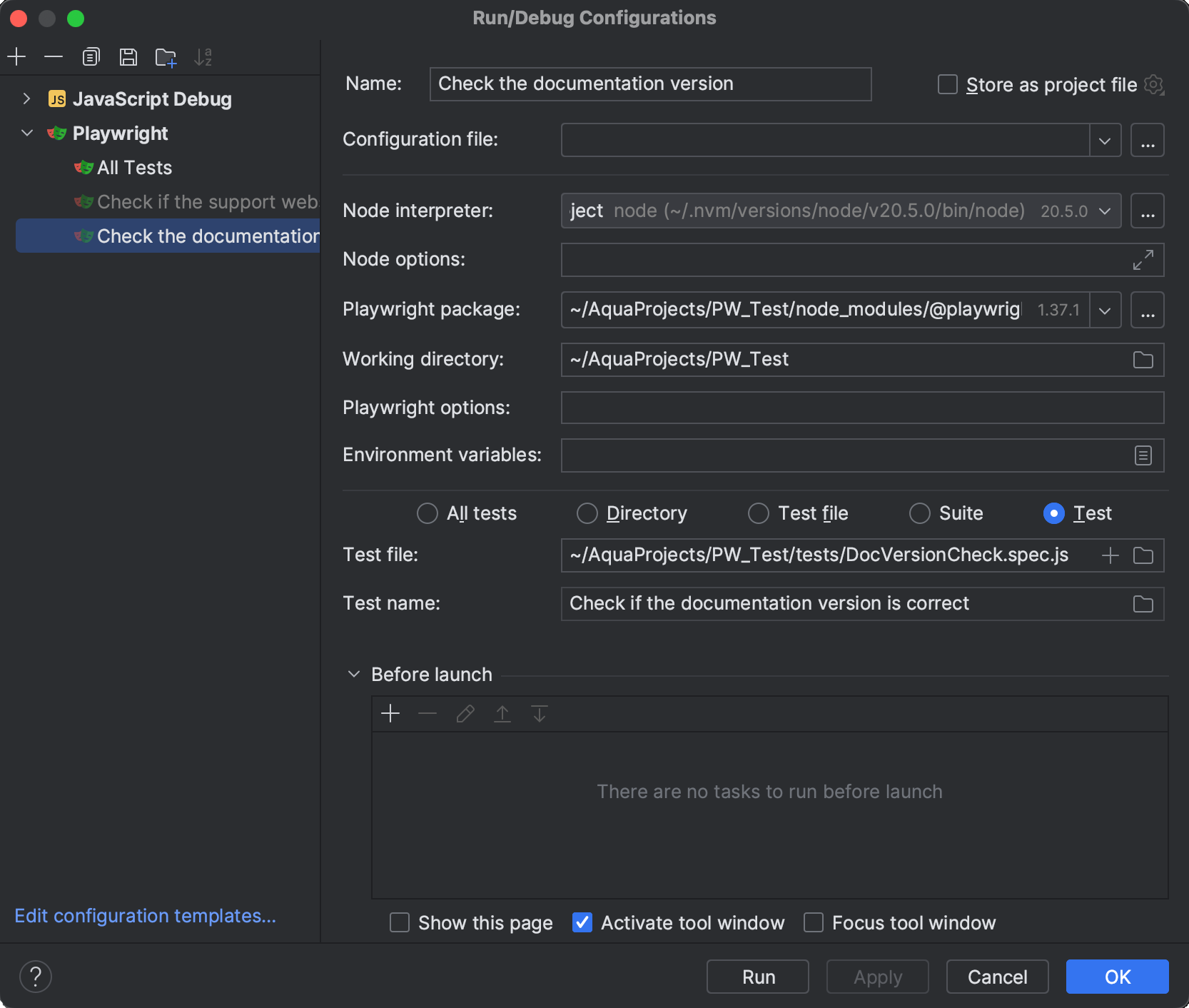The width and height of the screenshot is (1189, 1008).
Task: Select the All Tests configuration
Action: point(133,167)
